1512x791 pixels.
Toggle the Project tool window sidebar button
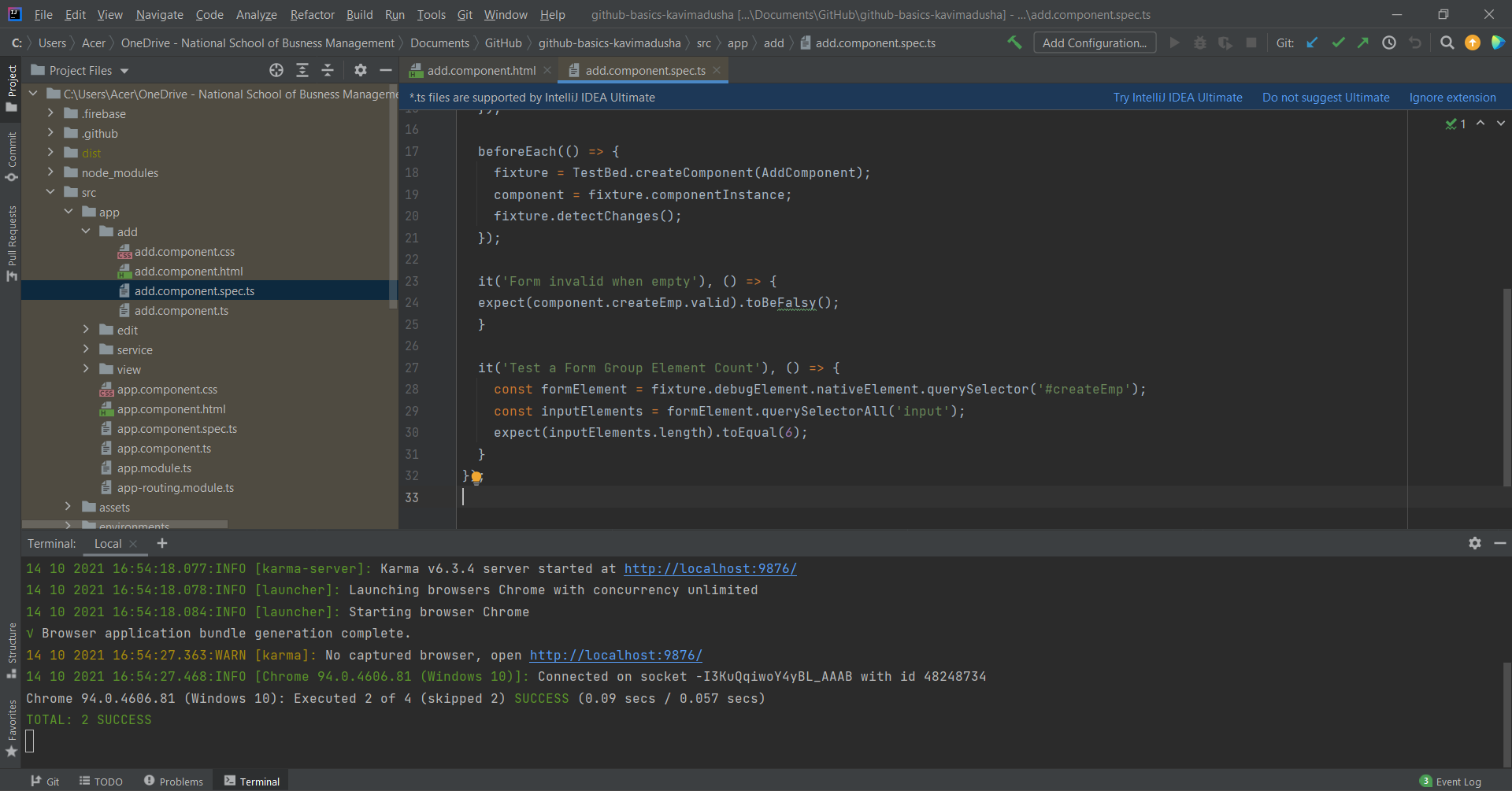pos(11,87)
